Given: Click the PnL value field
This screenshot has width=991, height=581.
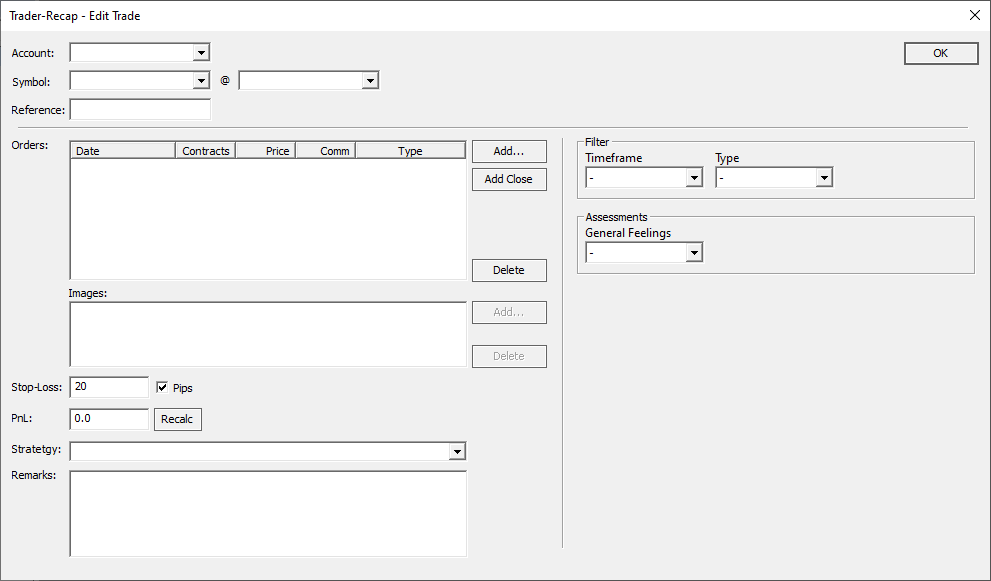Looking at the screenshot, I should [x=109, y=419].
